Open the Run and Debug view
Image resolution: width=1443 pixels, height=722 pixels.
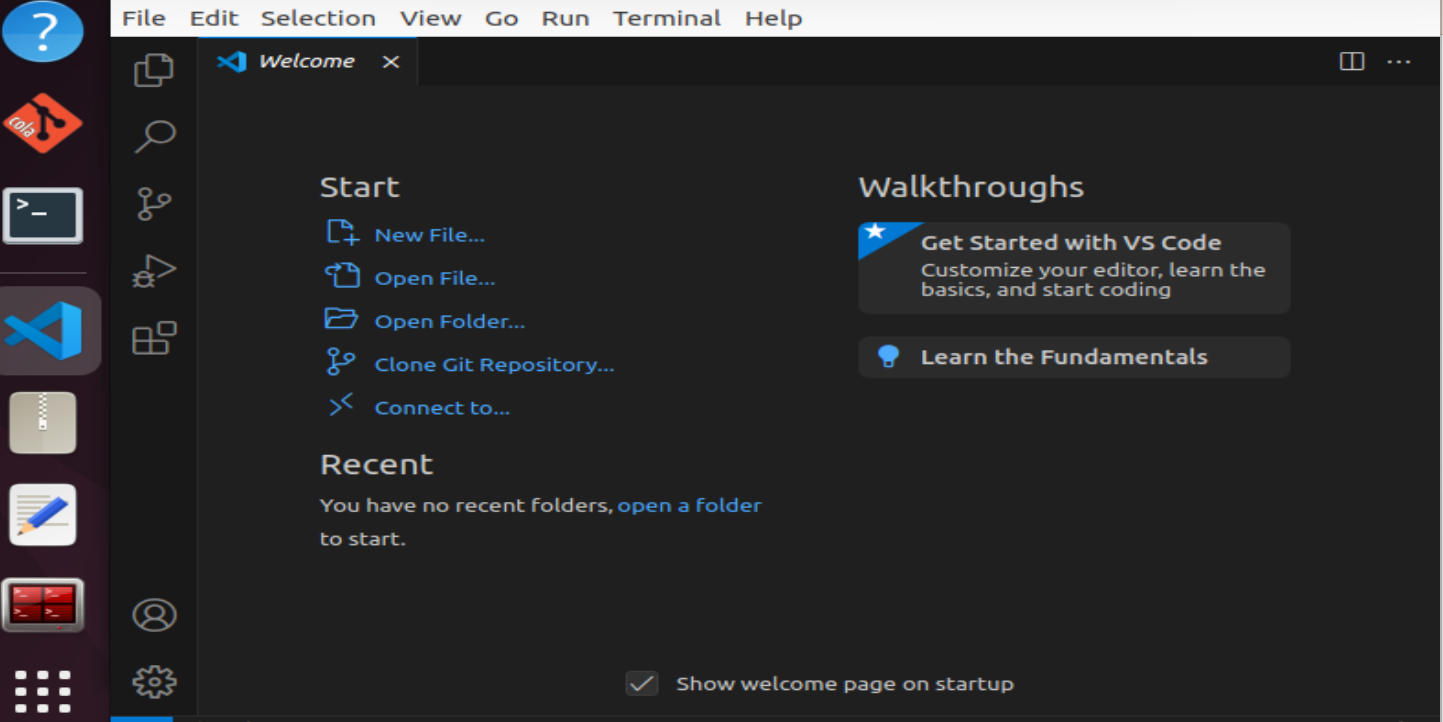(154, 271)
